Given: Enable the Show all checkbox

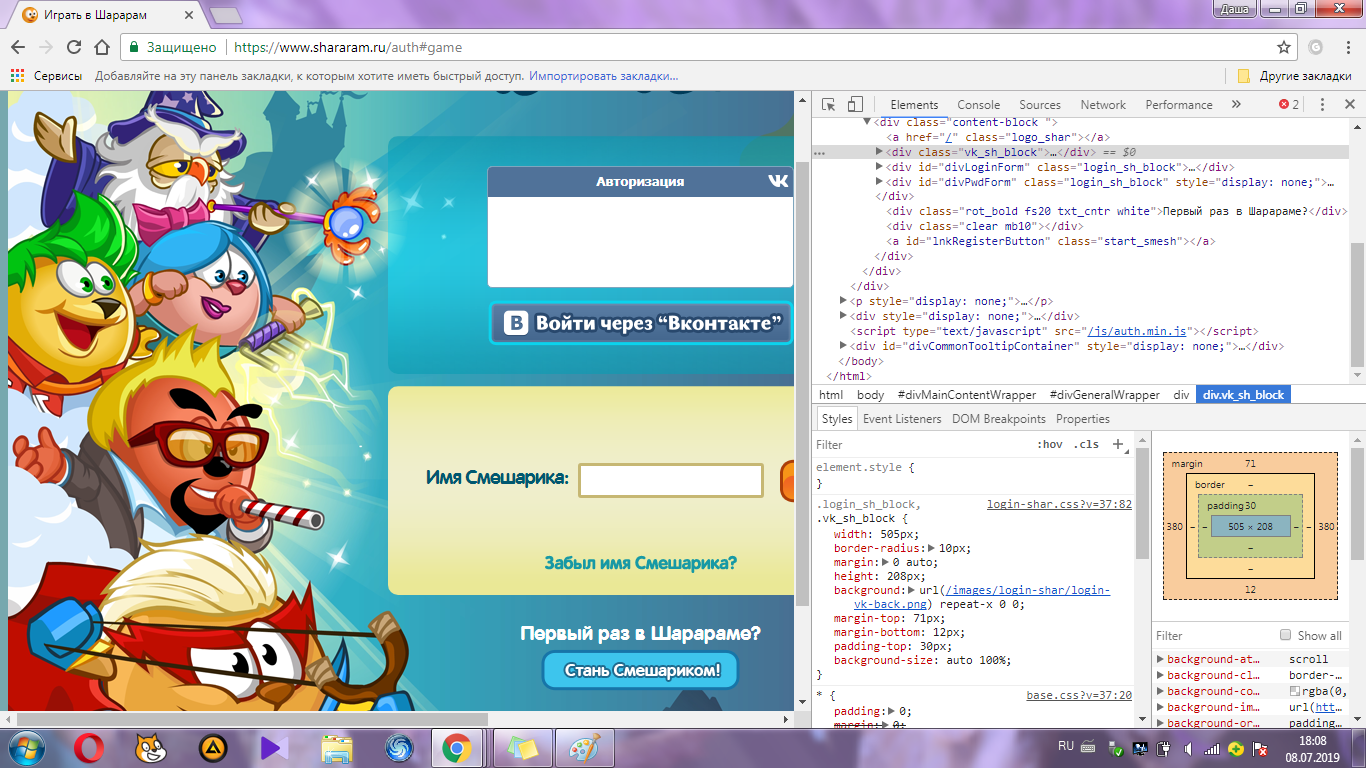Looking at the screenshot, I should [x=1286, y=635].
